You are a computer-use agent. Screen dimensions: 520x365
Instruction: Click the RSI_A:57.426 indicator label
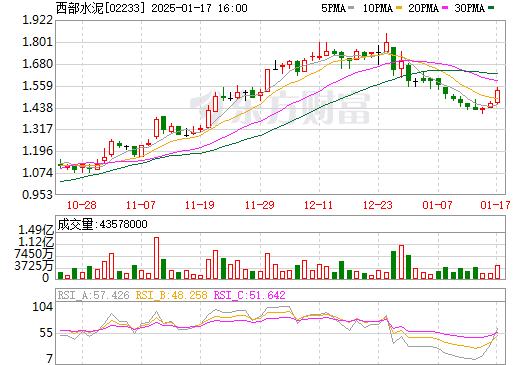coord(93,295)
